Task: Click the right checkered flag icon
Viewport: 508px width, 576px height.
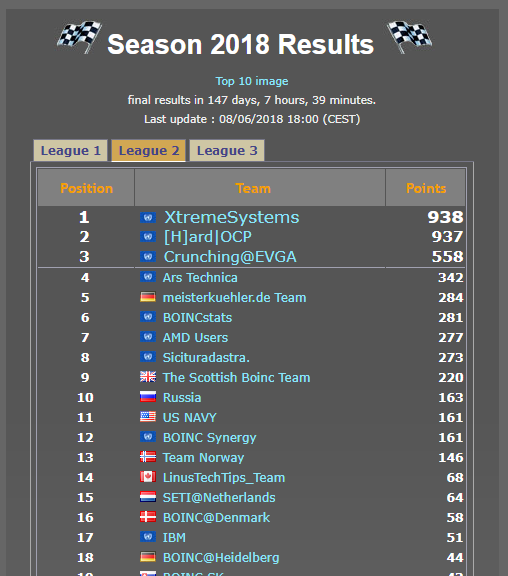Action: tap(410, 37)
